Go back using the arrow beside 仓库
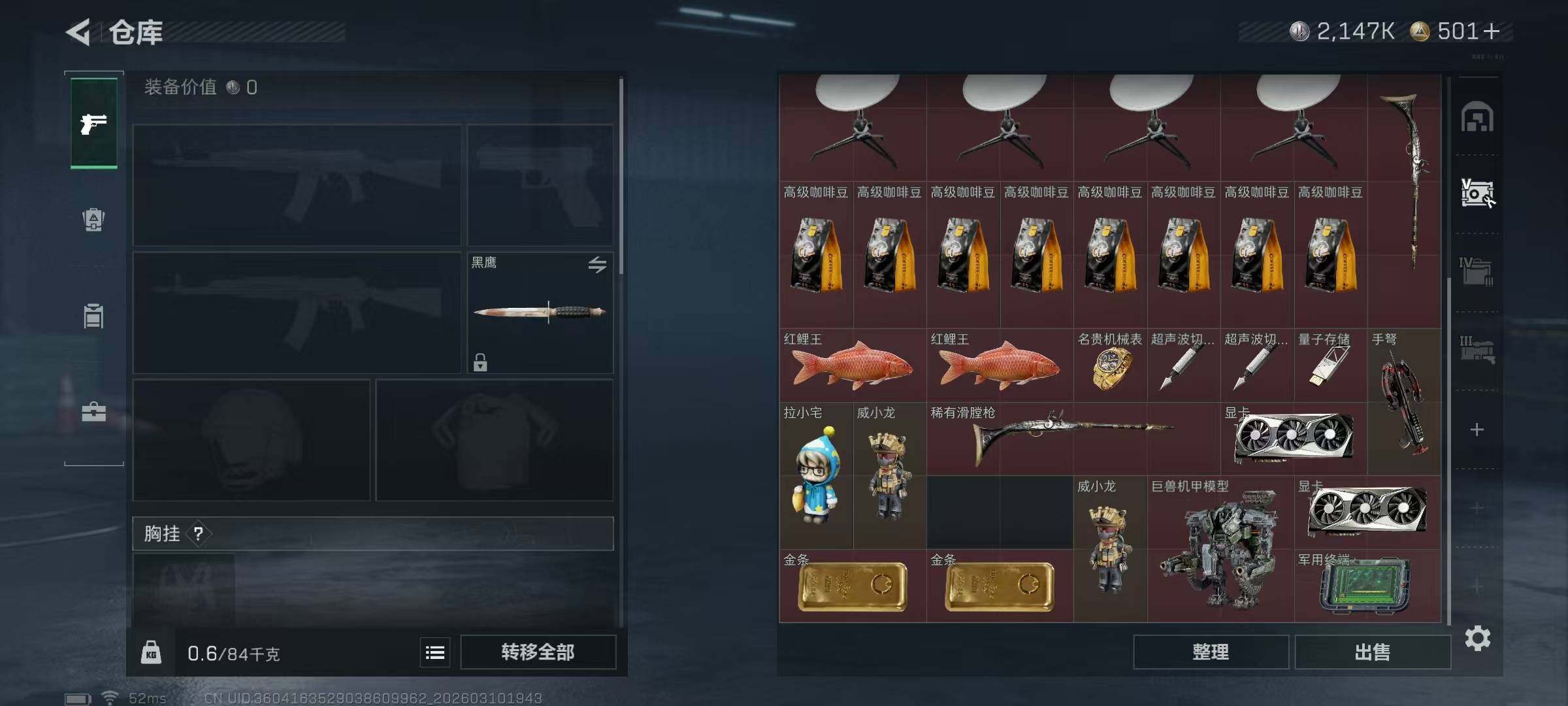 click(78, 32)
